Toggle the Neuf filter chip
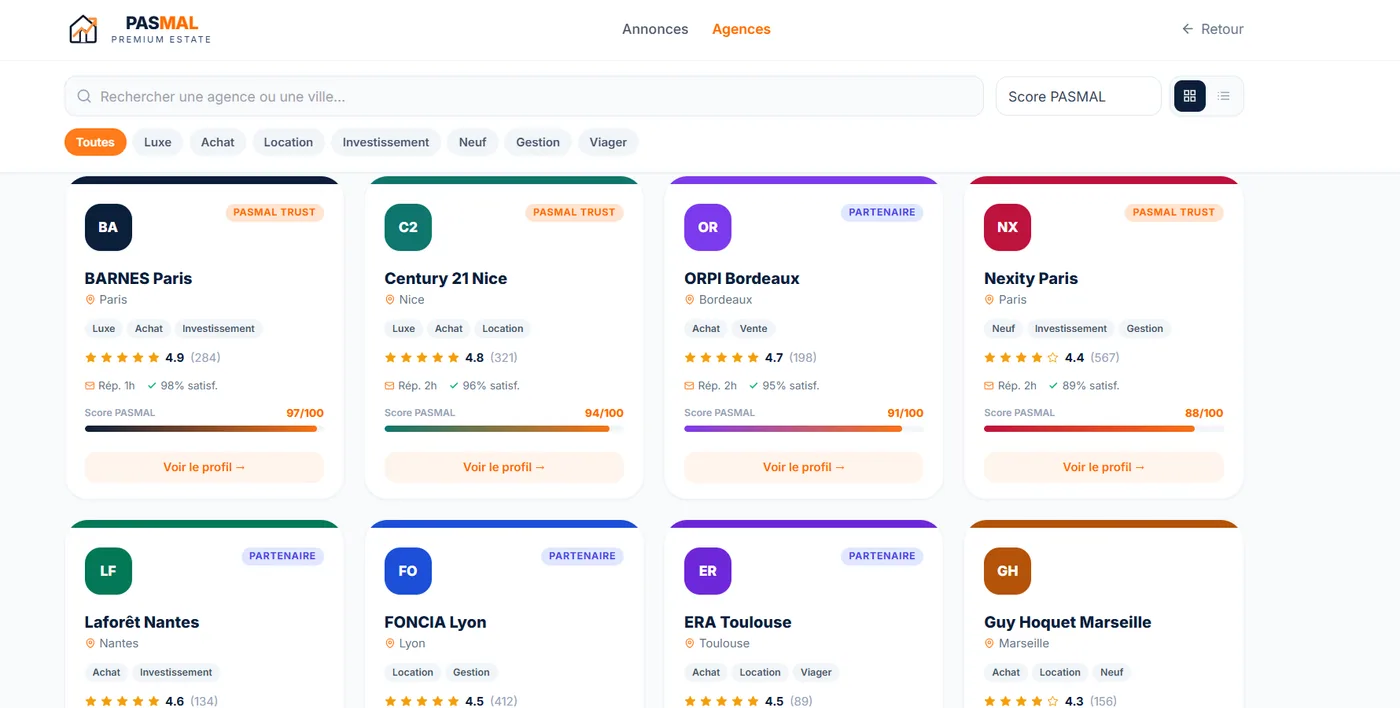 [x=473, y=142]
